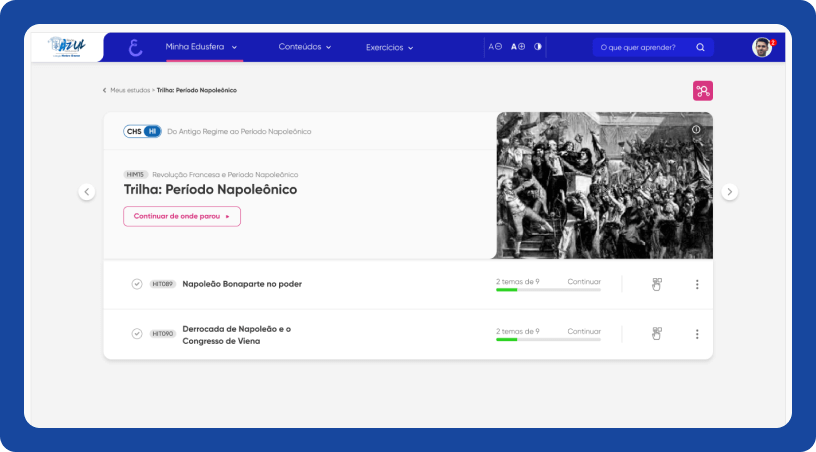
Task: Open the pink trail map icon
Action: [x=703, y=91]
